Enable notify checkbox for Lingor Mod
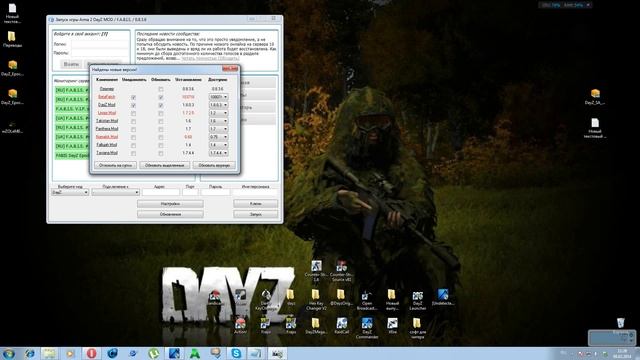Image resolution: width=640 pixels, height=360 pixels. tap(133, 113)
